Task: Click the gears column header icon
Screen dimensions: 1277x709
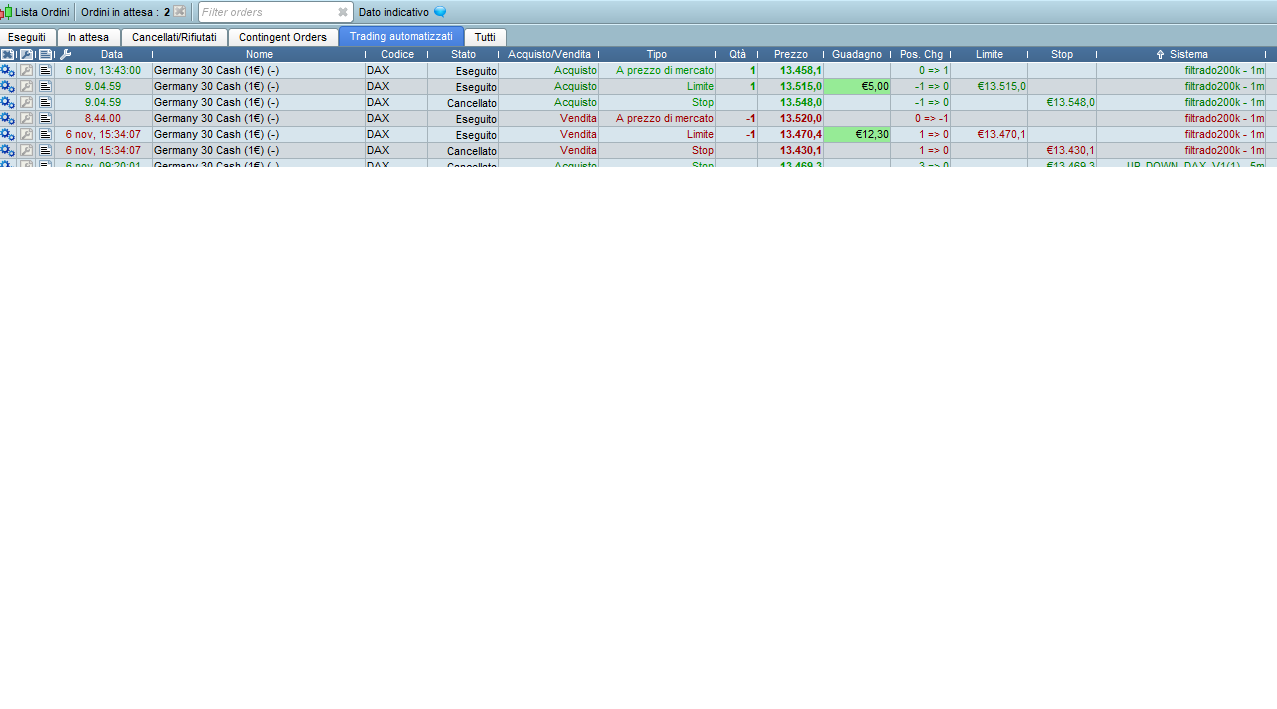Action: coord(8,55)
